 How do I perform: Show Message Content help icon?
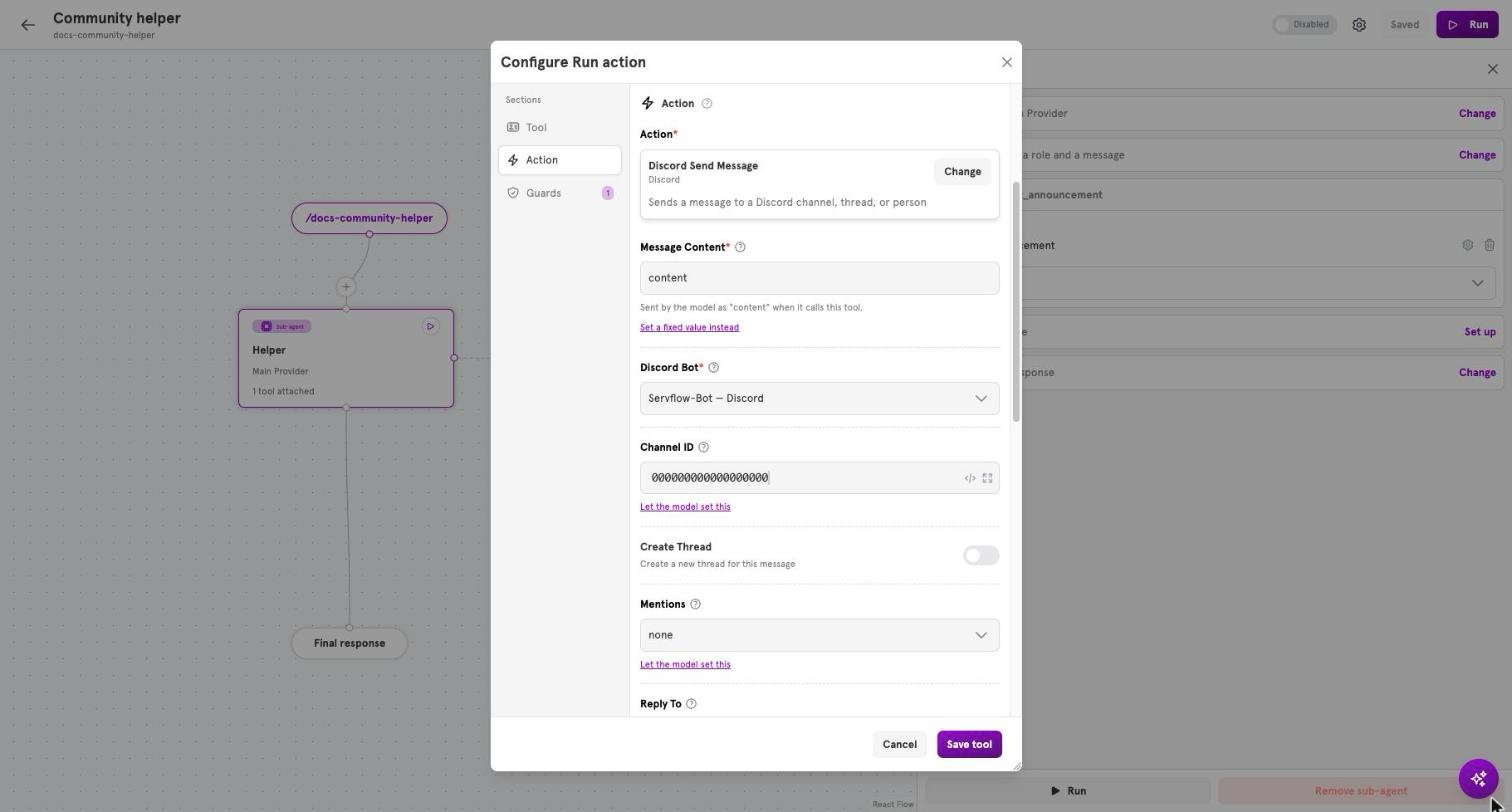pyautogui.click(x=740, y=247)
